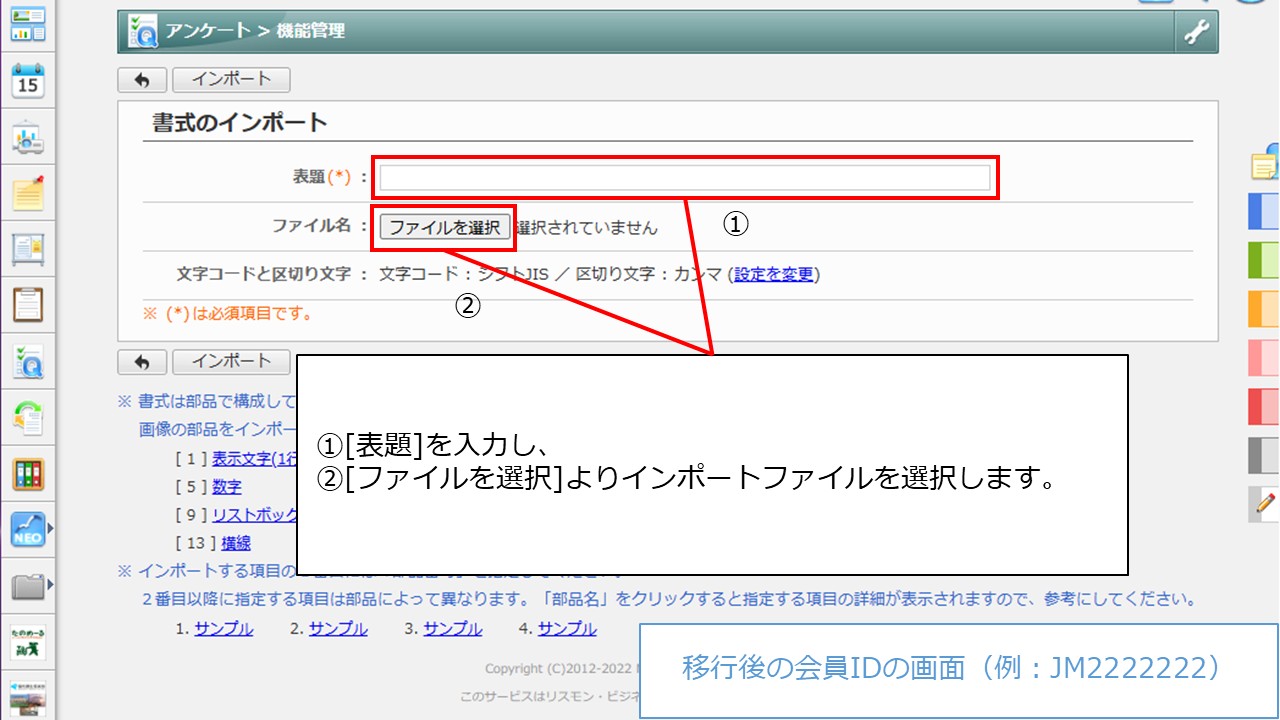Click the top back arrow button

141,80
